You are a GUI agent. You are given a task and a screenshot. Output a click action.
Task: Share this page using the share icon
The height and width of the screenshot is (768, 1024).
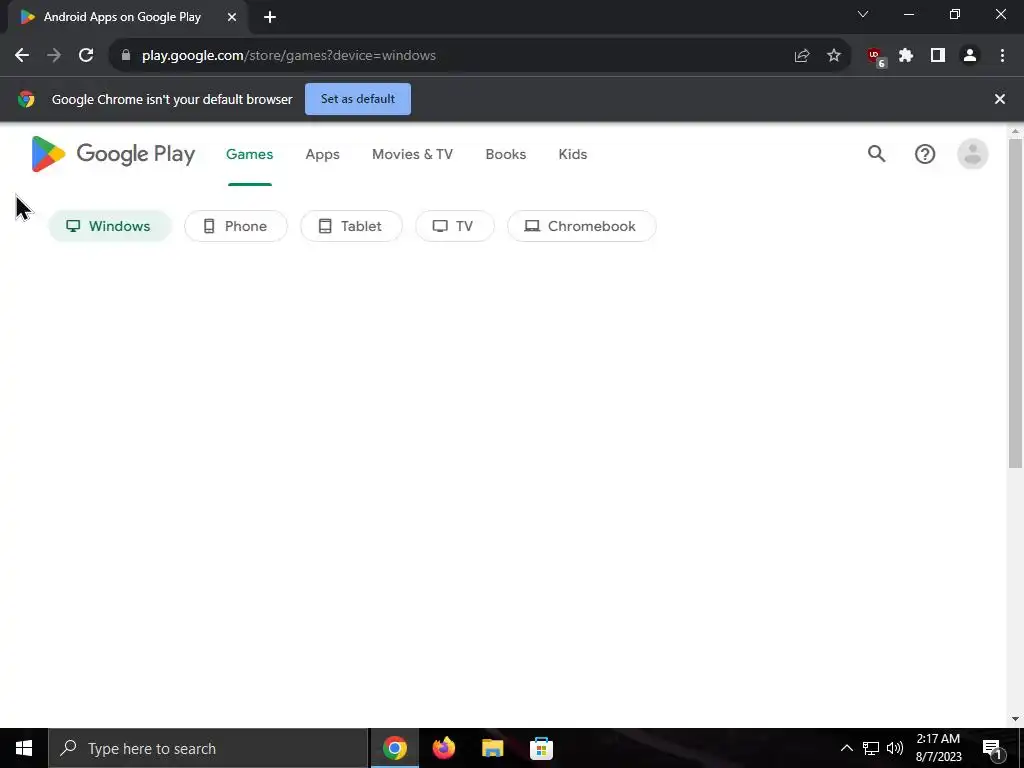click(x=802, y=56)
